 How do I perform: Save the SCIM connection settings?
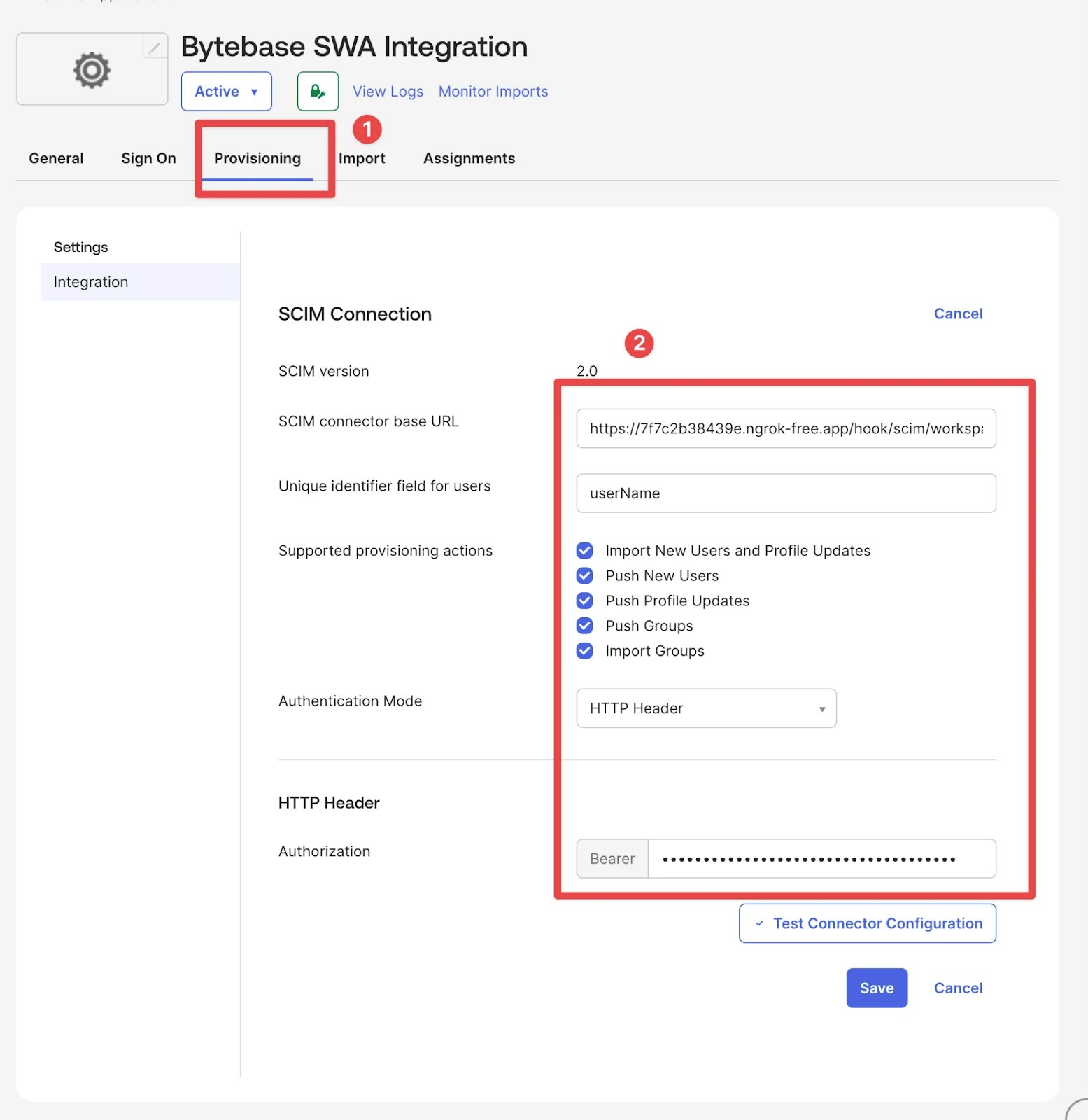pyautogui.click(x=877, y=988)
